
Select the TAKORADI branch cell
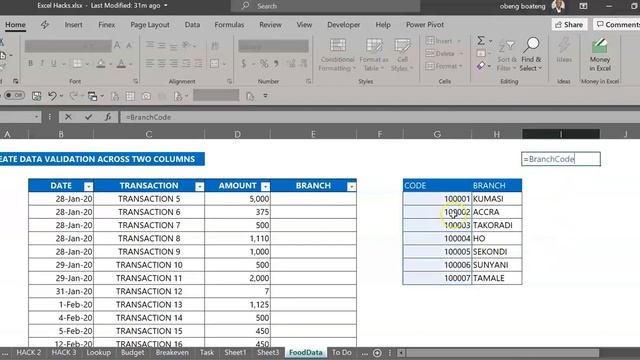tap(497, 225)
